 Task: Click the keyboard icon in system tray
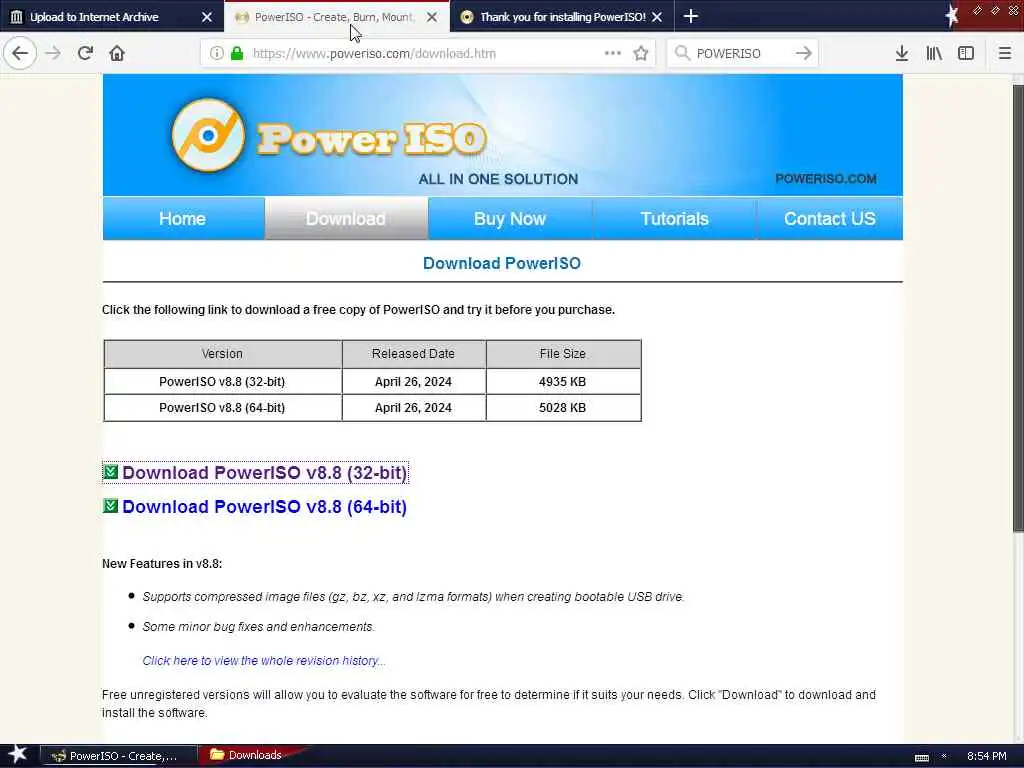[921, 757]
